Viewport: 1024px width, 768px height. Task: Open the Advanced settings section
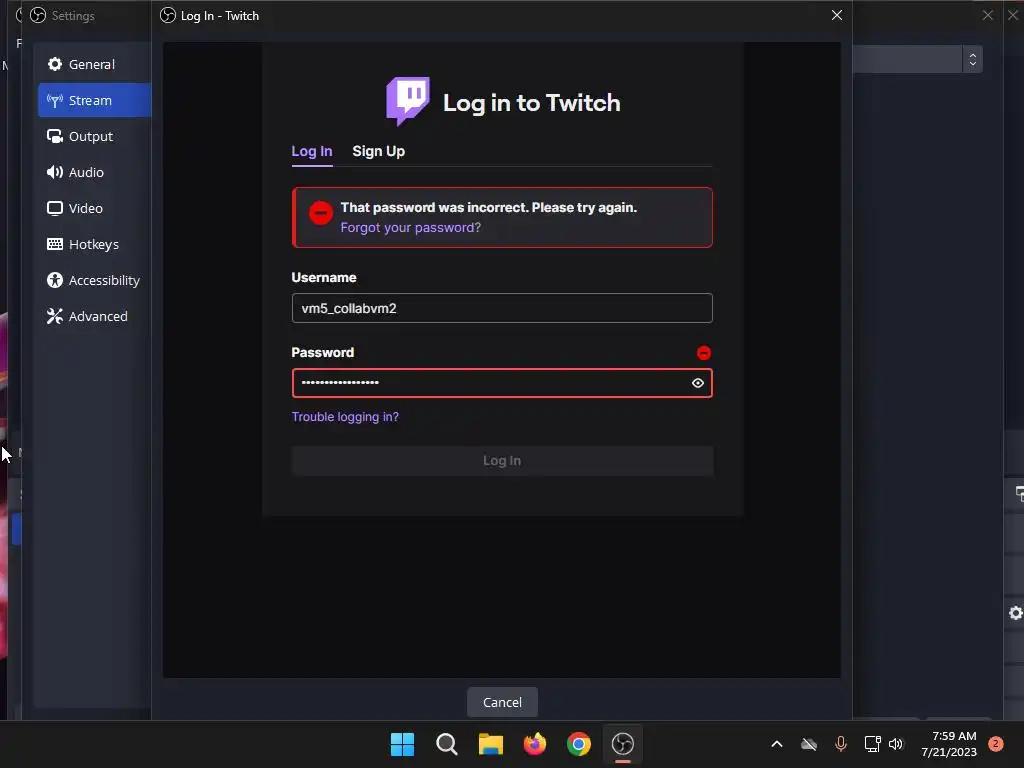tap(93, 315)
